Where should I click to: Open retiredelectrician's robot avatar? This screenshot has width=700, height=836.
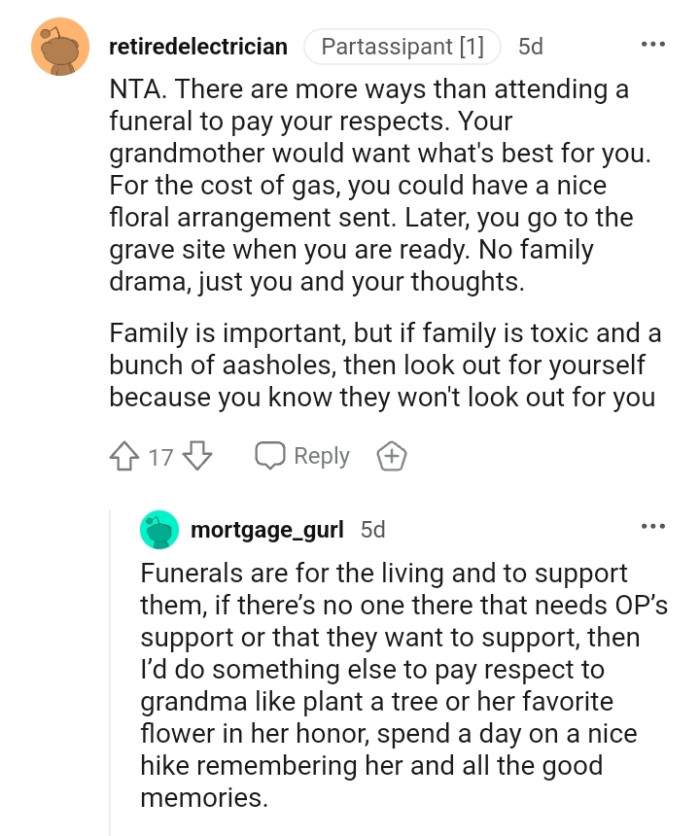[x=56, y=45]
